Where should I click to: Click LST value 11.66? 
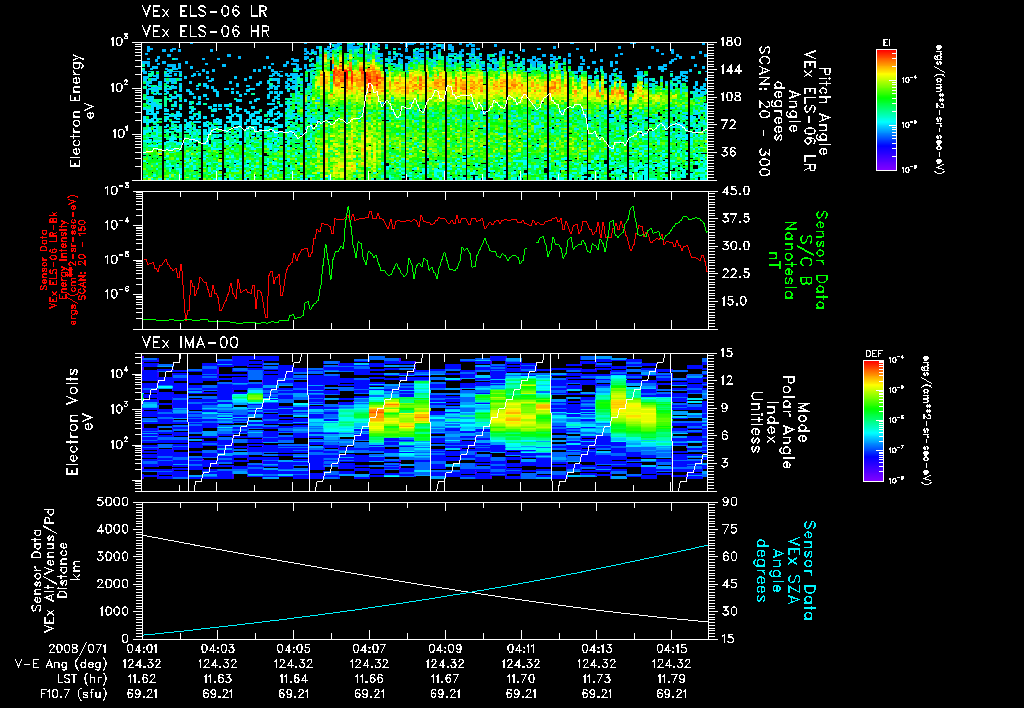[x=369, y=679]
